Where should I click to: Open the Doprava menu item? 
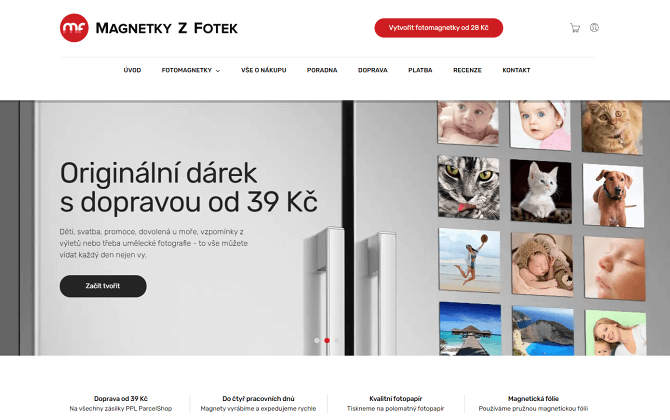[x=373, y=70]
